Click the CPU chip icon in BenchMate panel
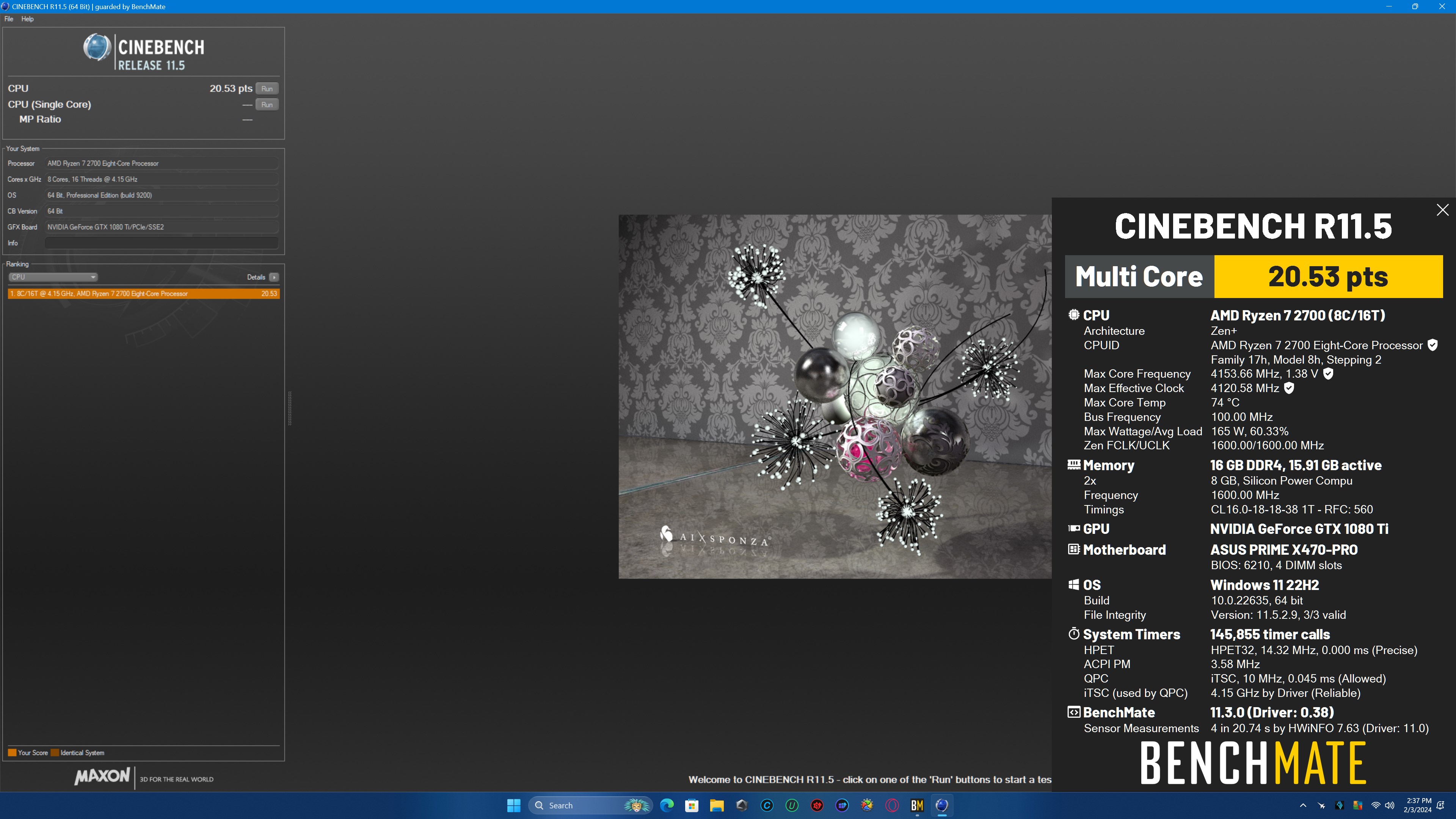Image resolution: width=1456 pixels, height=819 pixels. 1073,315
